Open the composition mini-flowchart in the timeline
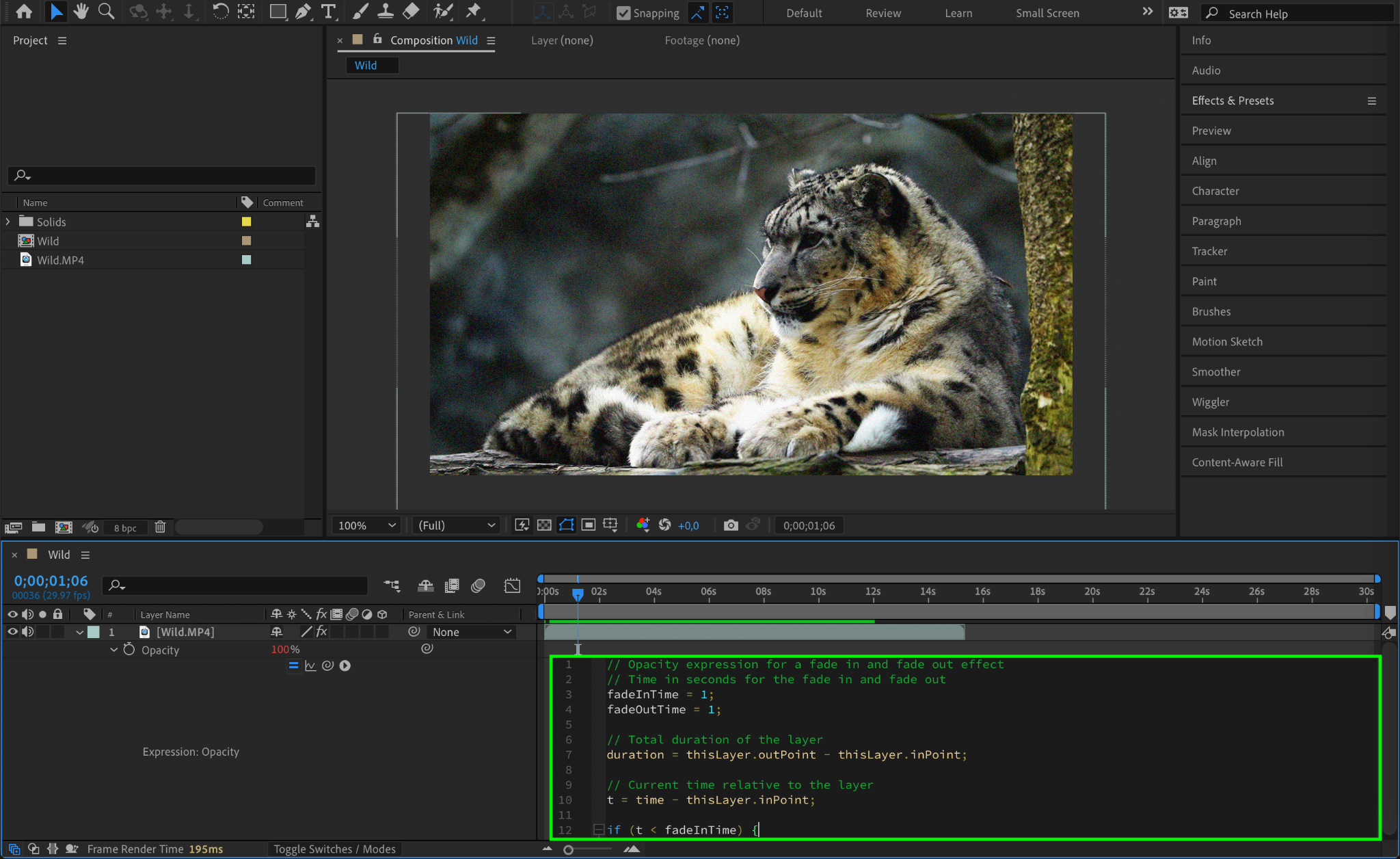 pos(392,585)
